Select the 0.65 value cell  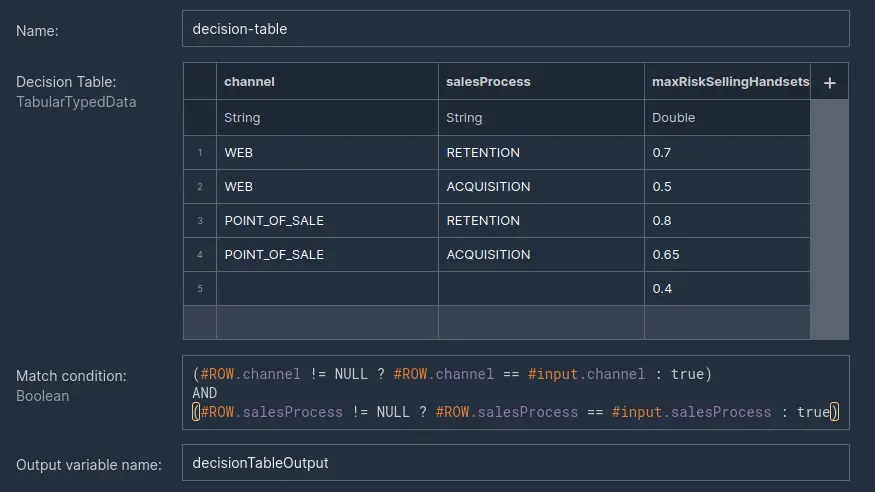[x=727, y=254]
